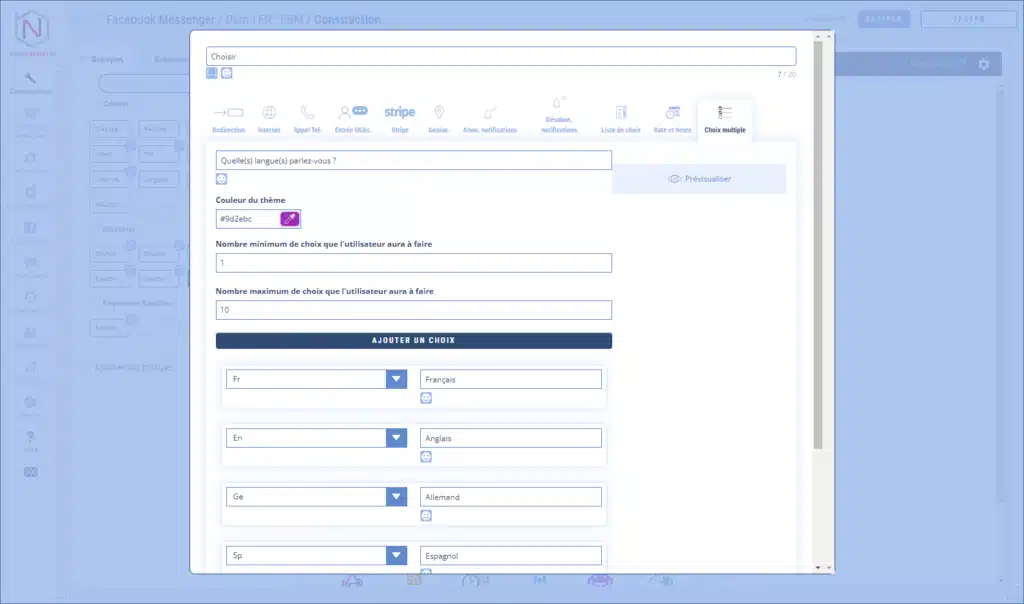The height and width of the screenshot is (604, 1024).
Task: Open Abon. notifications bell icon
Action: pos(489,118)
